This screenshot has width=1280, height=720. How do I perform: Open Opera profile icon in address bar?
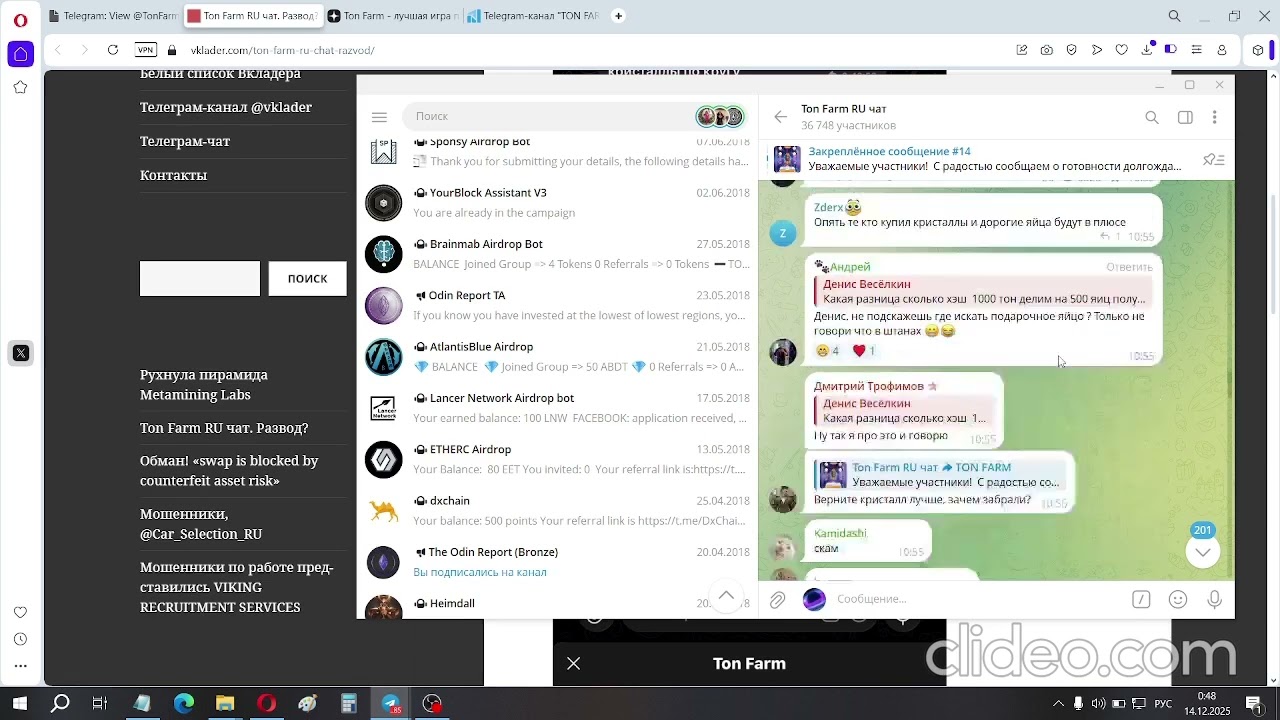(x=1221, y=50)
